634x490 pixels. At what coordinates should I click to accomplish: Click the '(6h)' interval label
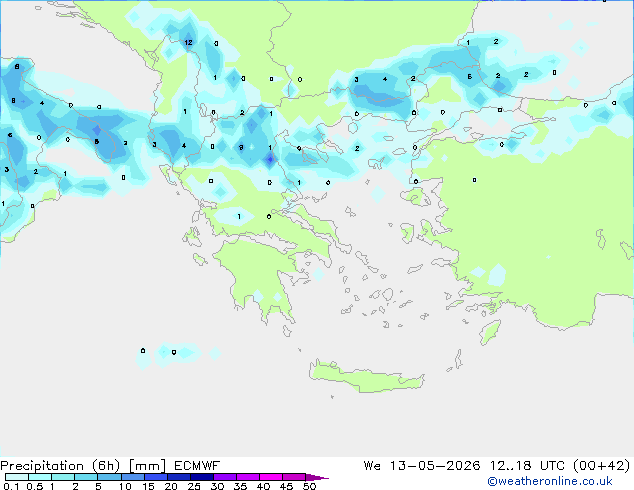(106, 466)
